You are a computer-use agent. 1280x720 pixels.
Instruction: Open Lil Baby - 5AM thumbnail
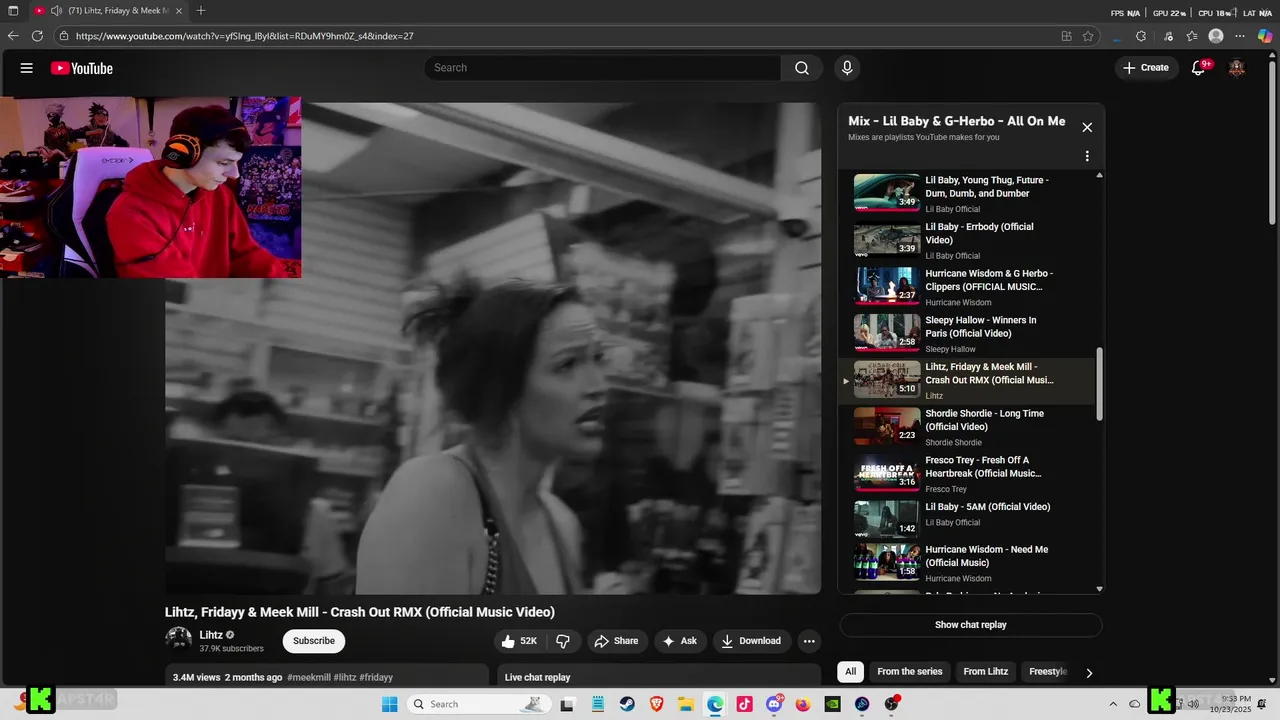[x=887, y=519]
